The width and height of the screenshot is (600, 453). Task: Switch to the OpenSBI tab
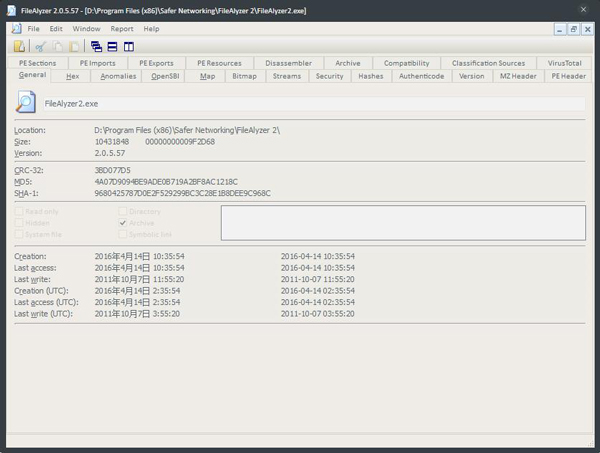point(165,76)
